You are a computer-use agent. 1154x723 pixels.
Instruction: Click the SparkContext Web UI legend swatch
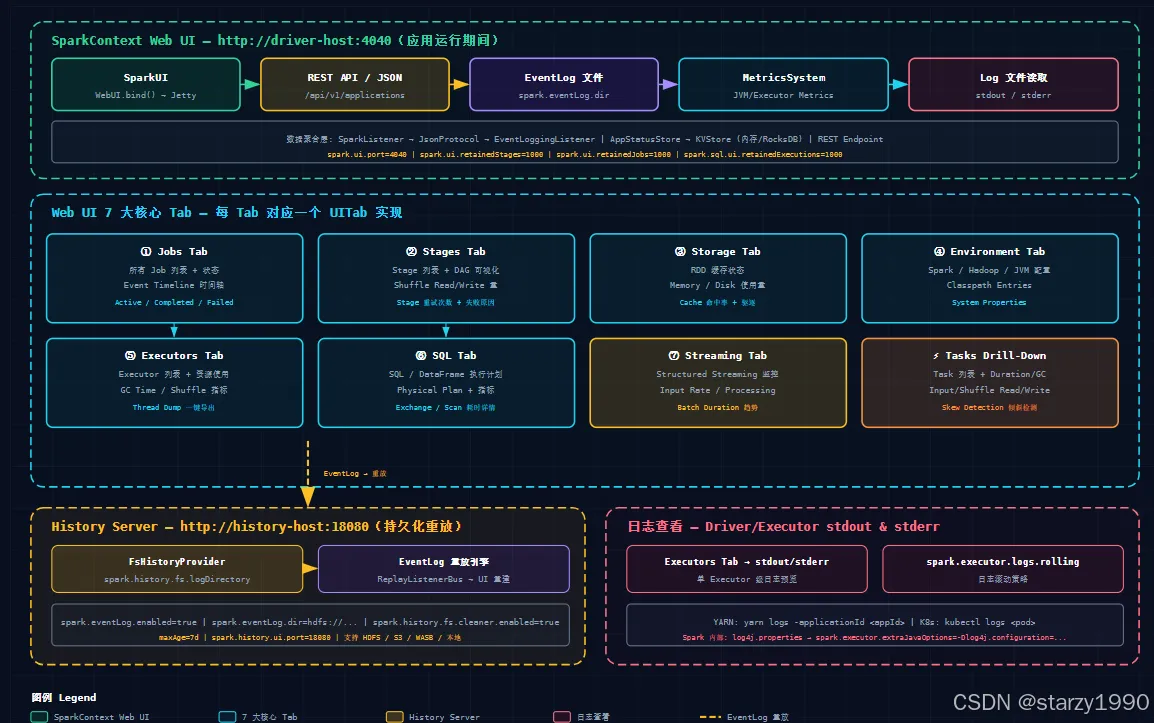coord(39,717)
